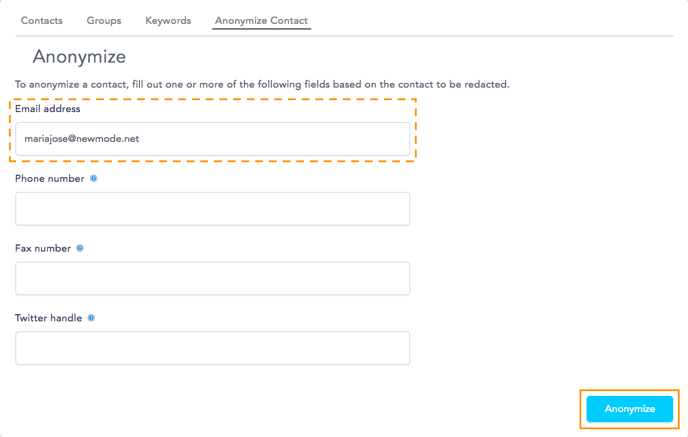
Task: Select the Anonymize Contact tab
Action: coord(261,21)
